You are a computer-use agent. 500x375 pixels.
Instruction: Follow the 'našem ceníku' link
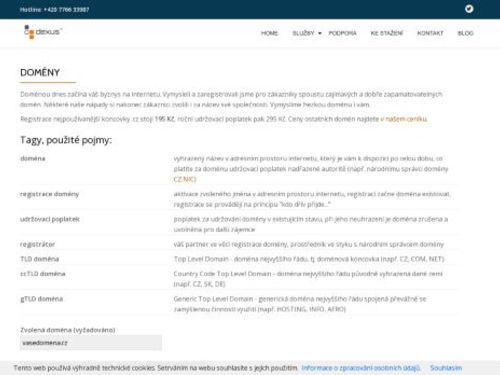[x=406, y=119]
